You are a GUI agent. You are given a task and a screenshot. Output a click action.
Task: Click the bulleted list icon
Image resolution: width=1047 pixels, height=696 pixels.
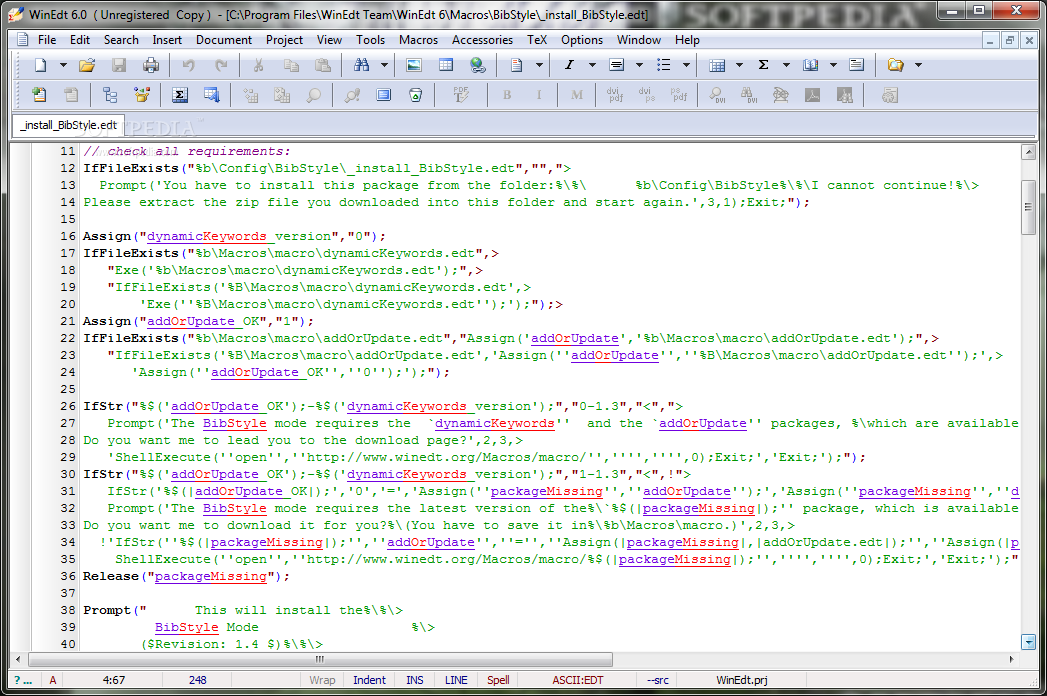point(663,65)
